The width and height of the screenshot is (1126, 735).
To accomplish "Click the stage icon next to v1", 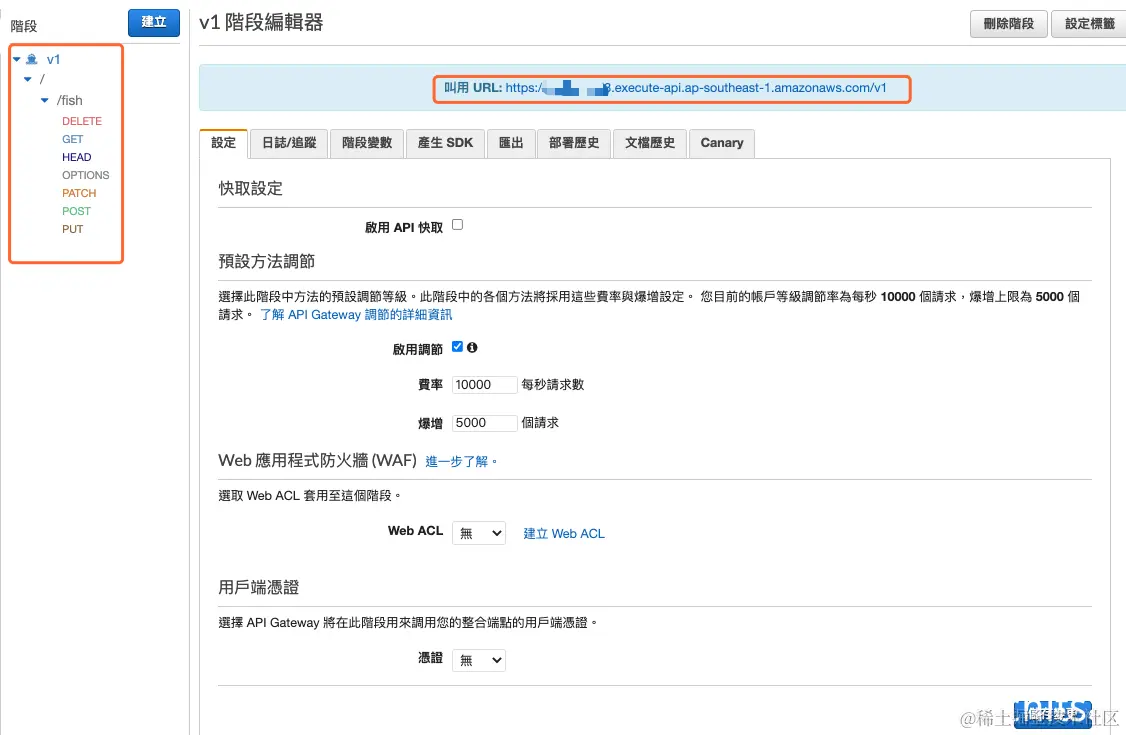I will click(x=31, y=59).
